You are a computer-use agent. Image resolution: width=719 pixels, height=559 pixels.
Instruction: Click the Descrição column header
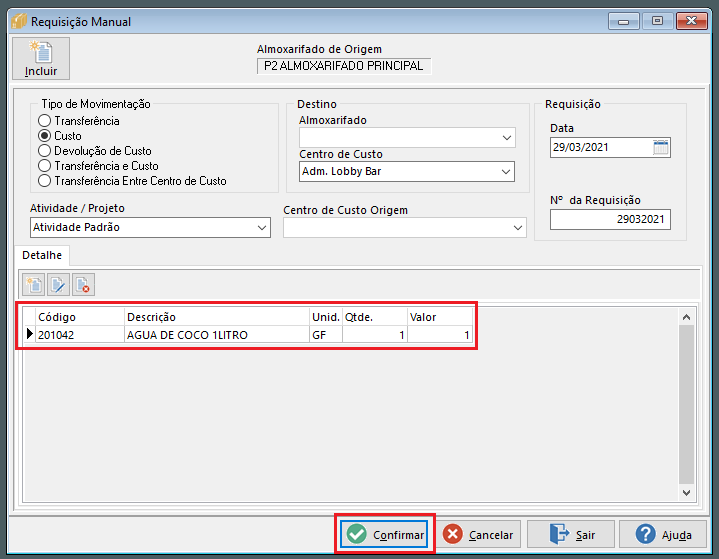click(217, 317)
